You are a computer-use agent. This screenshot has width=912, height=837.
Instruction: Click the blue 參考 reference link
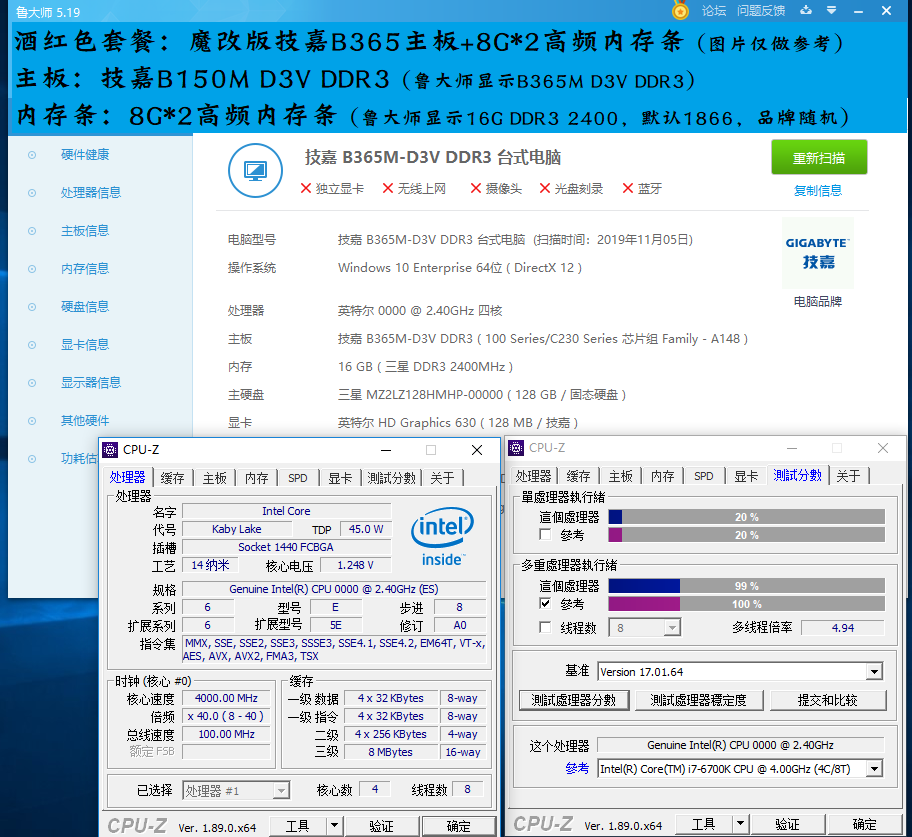[x=577, y=768]
